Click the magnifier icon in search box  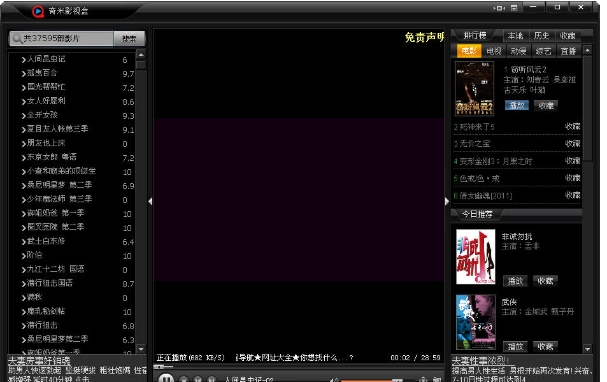click(17, 38)
